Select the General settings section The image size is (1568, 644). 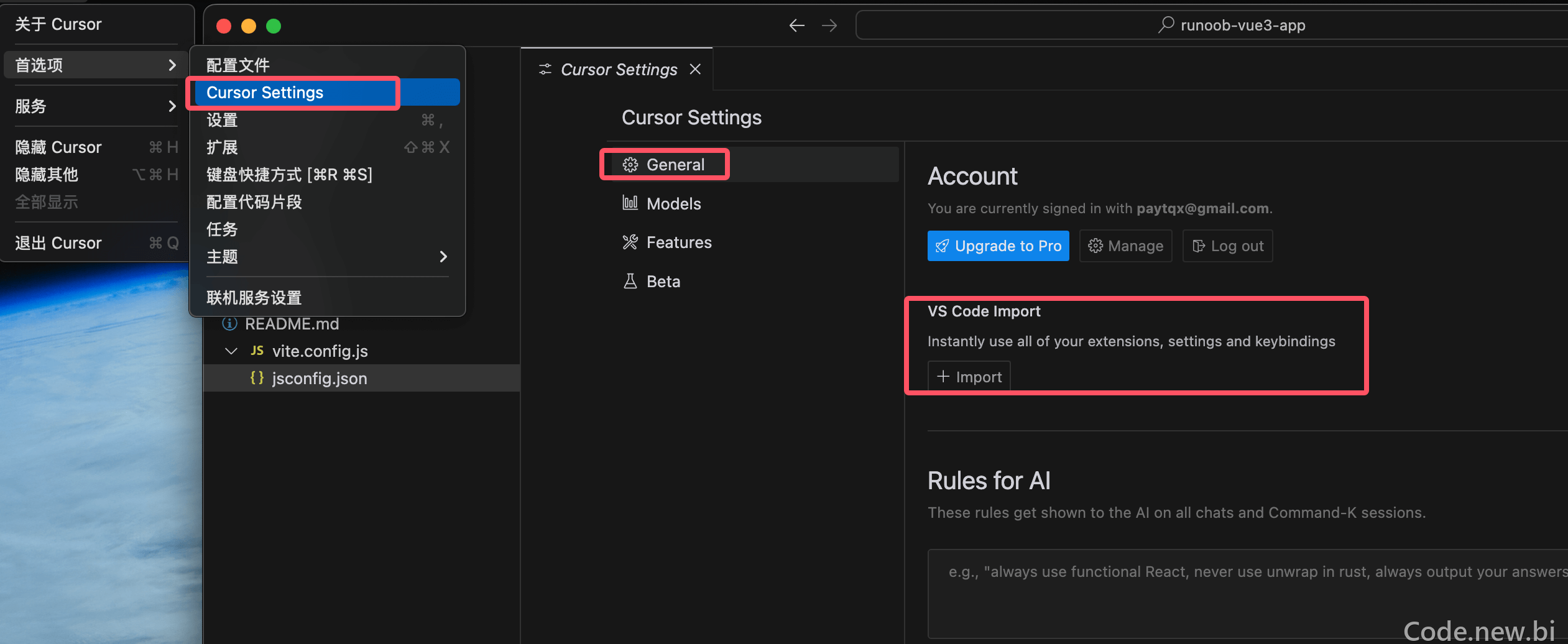(x=752, y=165)
